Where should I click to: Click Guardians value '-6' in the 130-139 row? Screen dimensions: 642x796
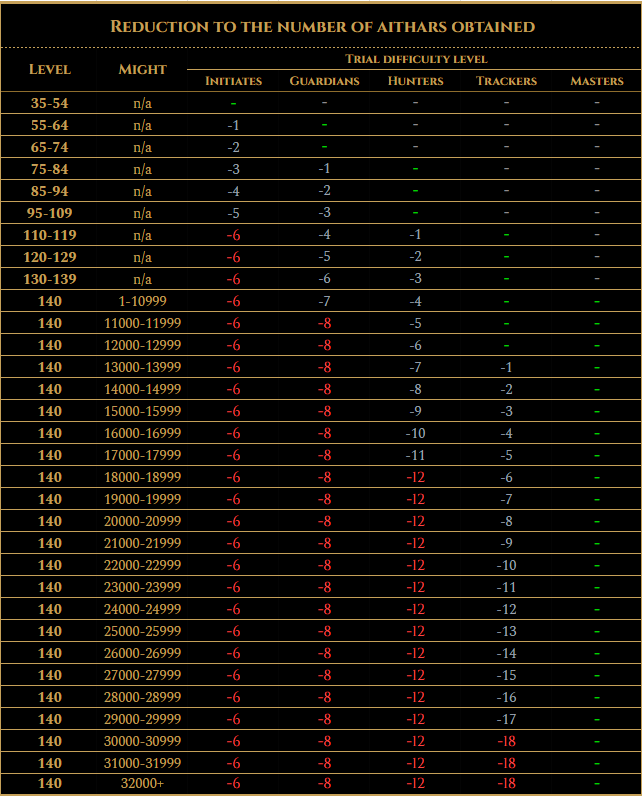click(x=324, y=279)
